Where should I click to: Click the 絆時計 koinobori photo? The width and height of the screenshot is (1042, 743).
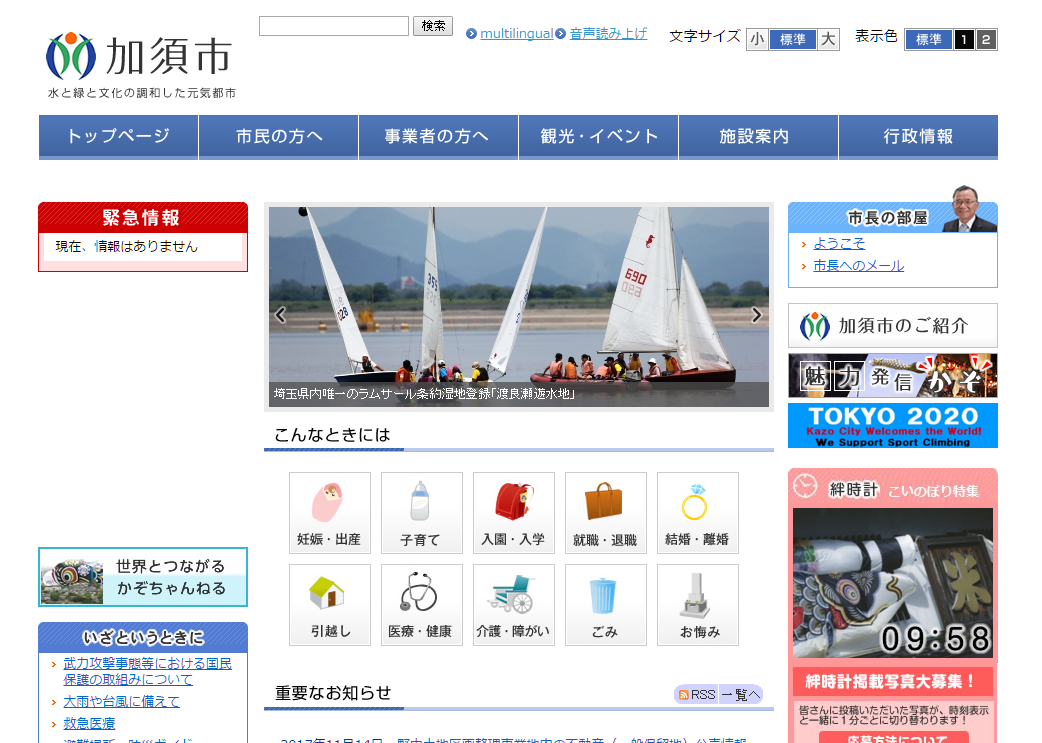892,583
